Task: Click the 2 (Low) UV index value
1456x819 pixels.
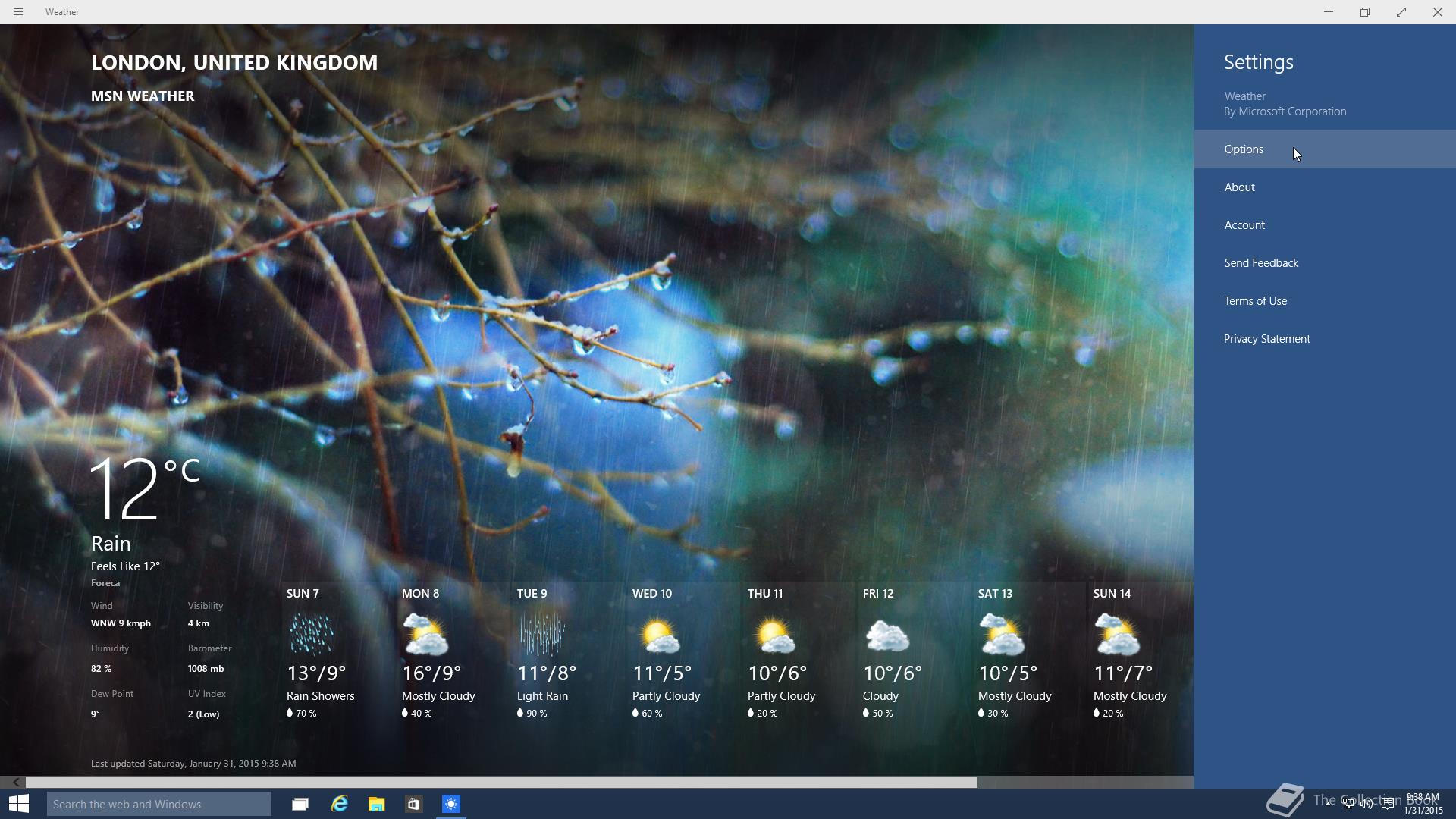Action: coord(203,714)
